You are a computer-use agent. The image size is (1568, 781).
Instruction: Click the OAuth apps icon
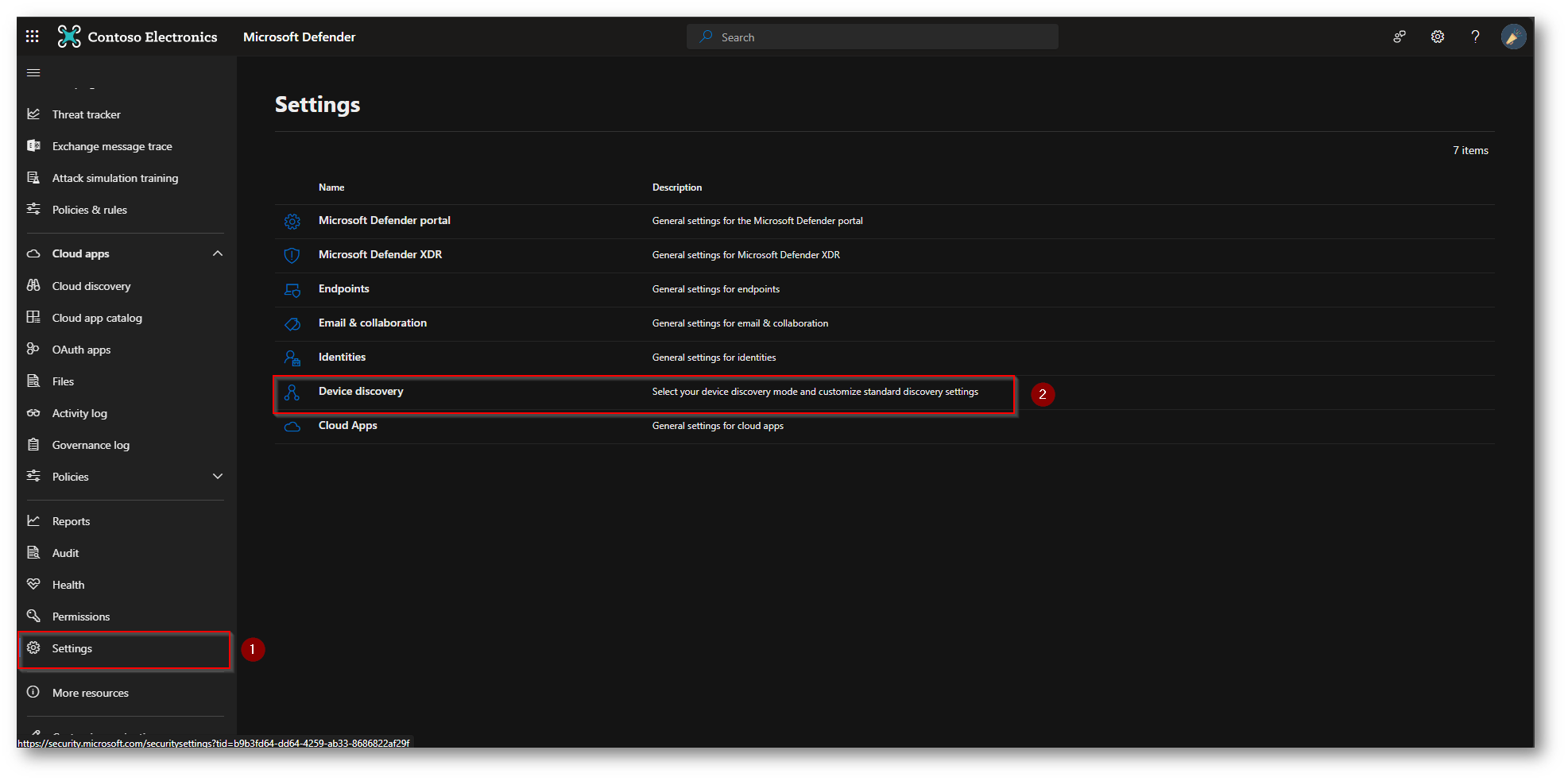click(33, 350)
